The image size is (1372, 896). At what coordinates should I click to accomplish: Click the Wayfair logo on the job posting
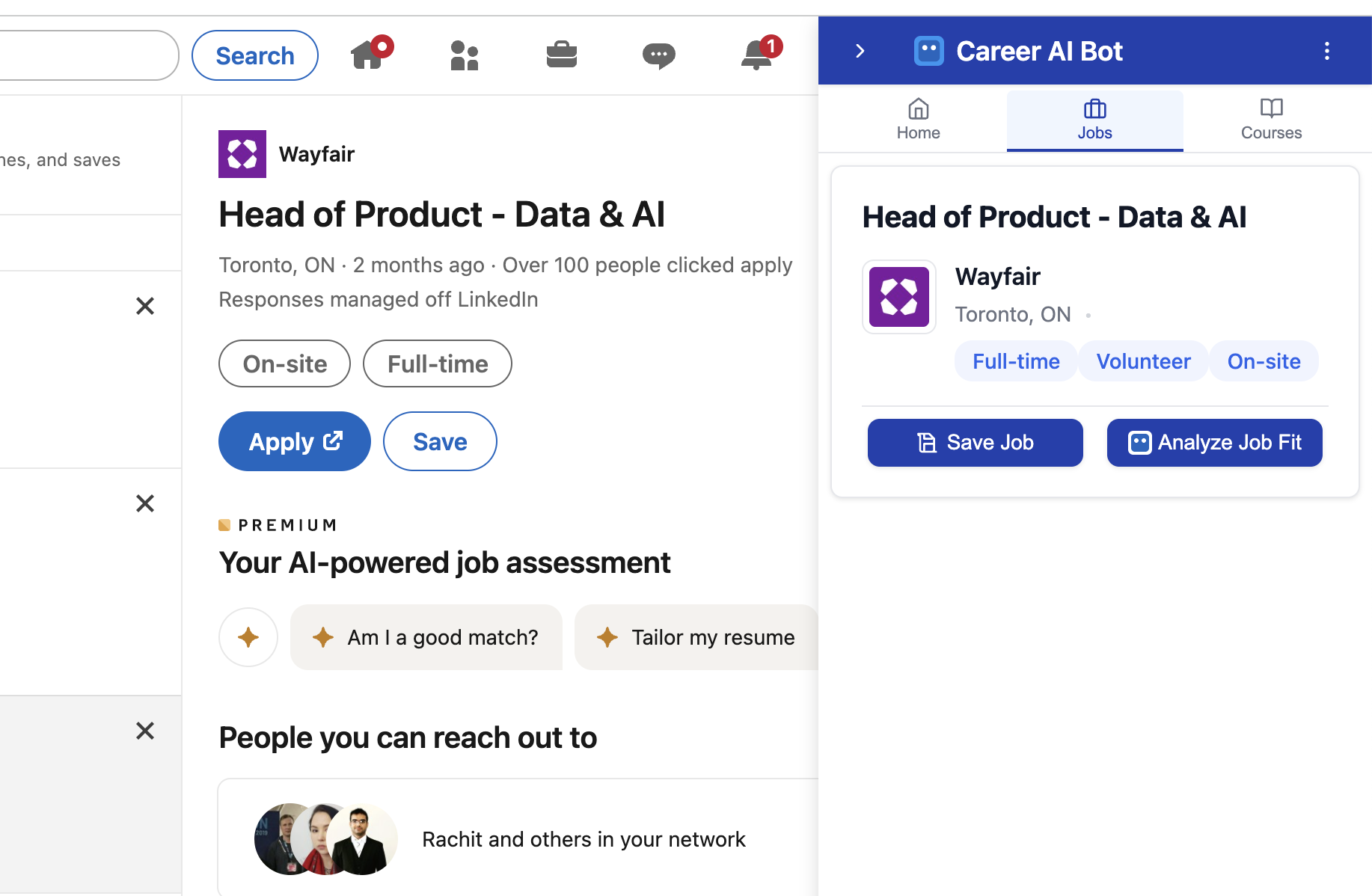point(242,154)
